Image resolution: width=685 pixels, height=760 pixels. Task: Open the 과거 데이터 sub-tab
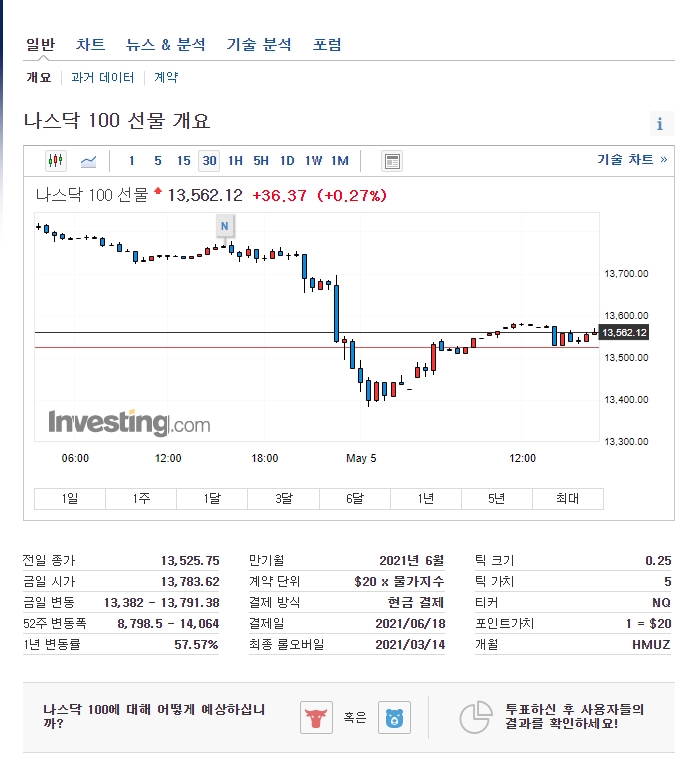point(102,78)
